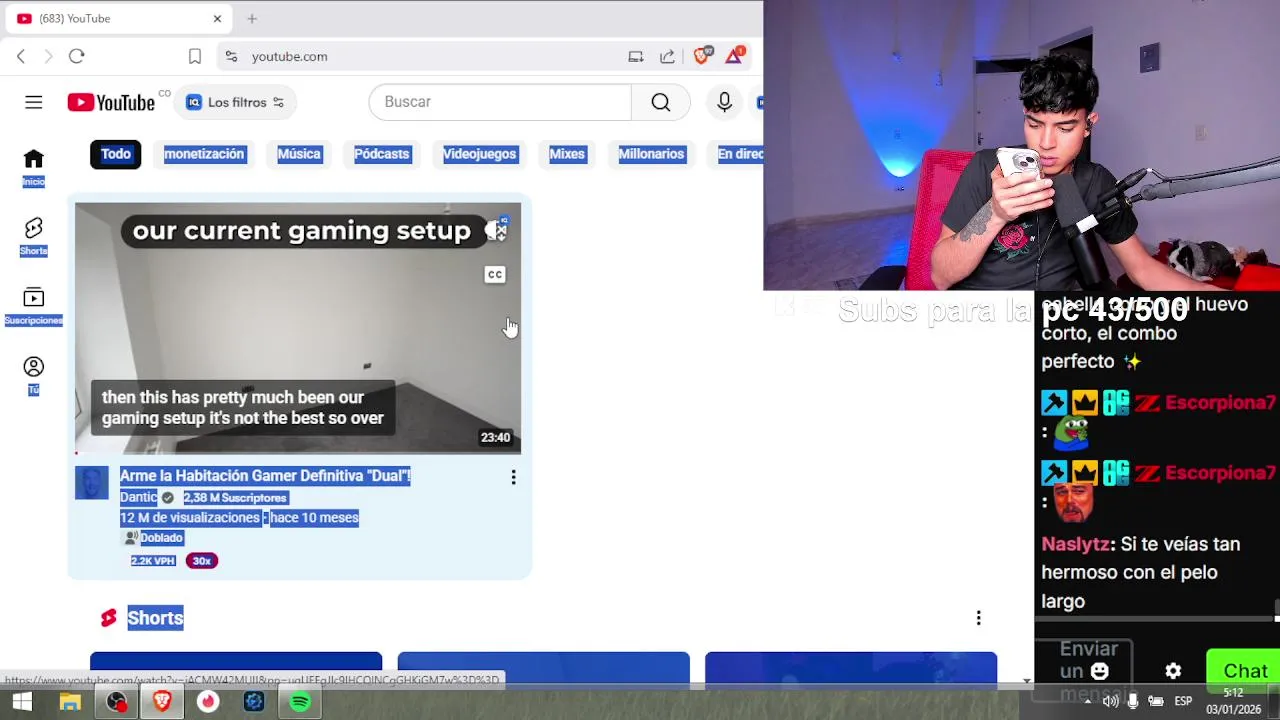1280x720 pixels.
Task: Open the clock showing 03/01/2026
Action: pyautogui.click(x=1233, y=701)
